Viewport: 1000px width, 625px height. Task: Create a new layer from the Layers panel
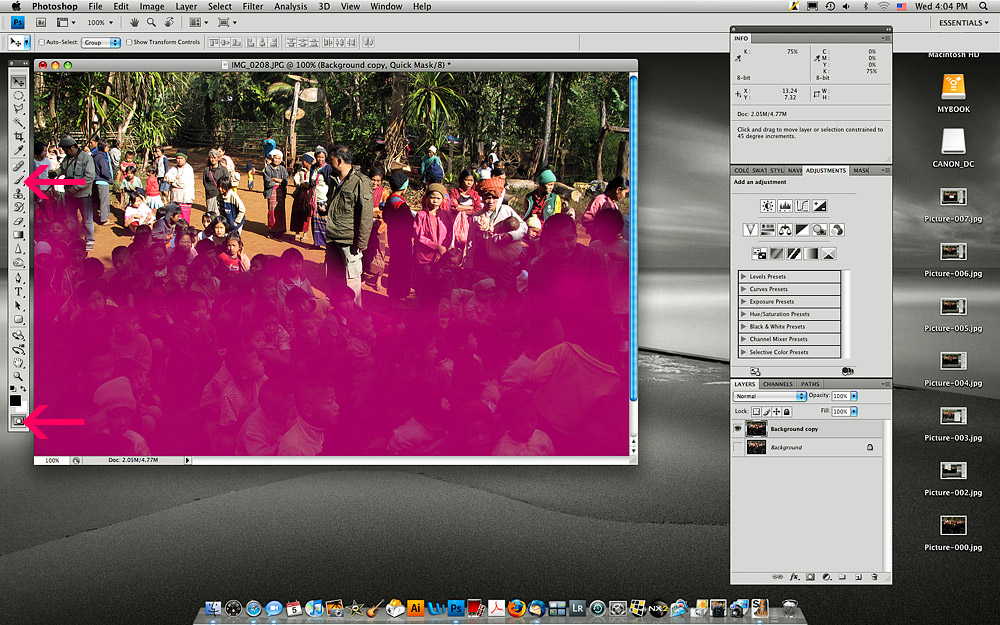(858, 577)
